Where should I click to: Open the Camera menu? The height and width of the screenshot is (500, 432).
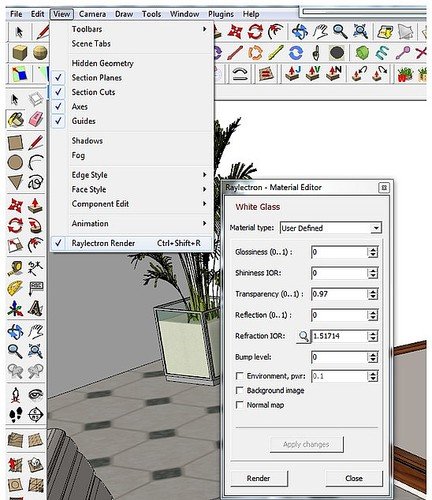coord(92,14)
